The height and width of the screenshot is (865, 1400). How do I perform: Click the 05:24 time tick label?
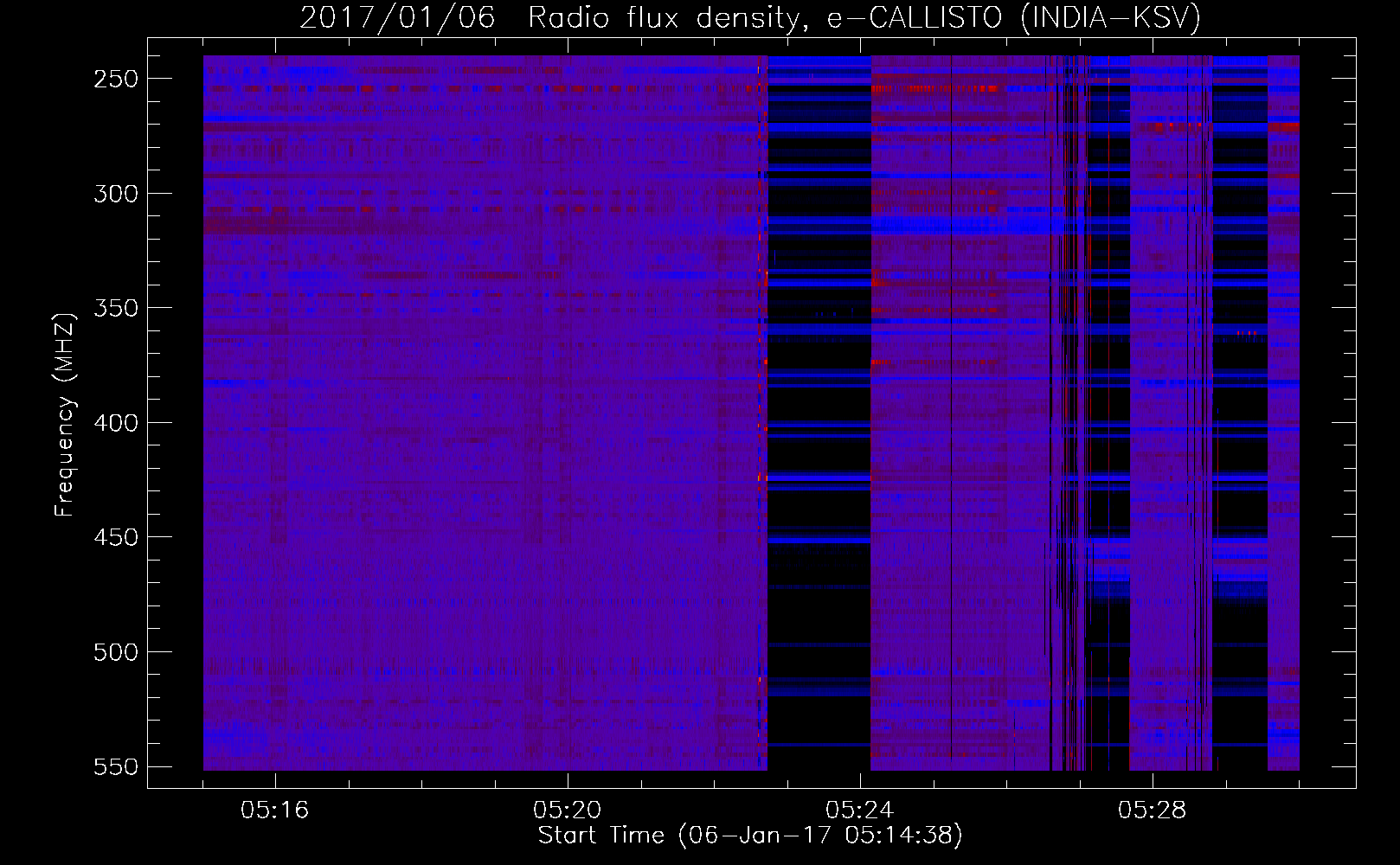click(860, 811)
